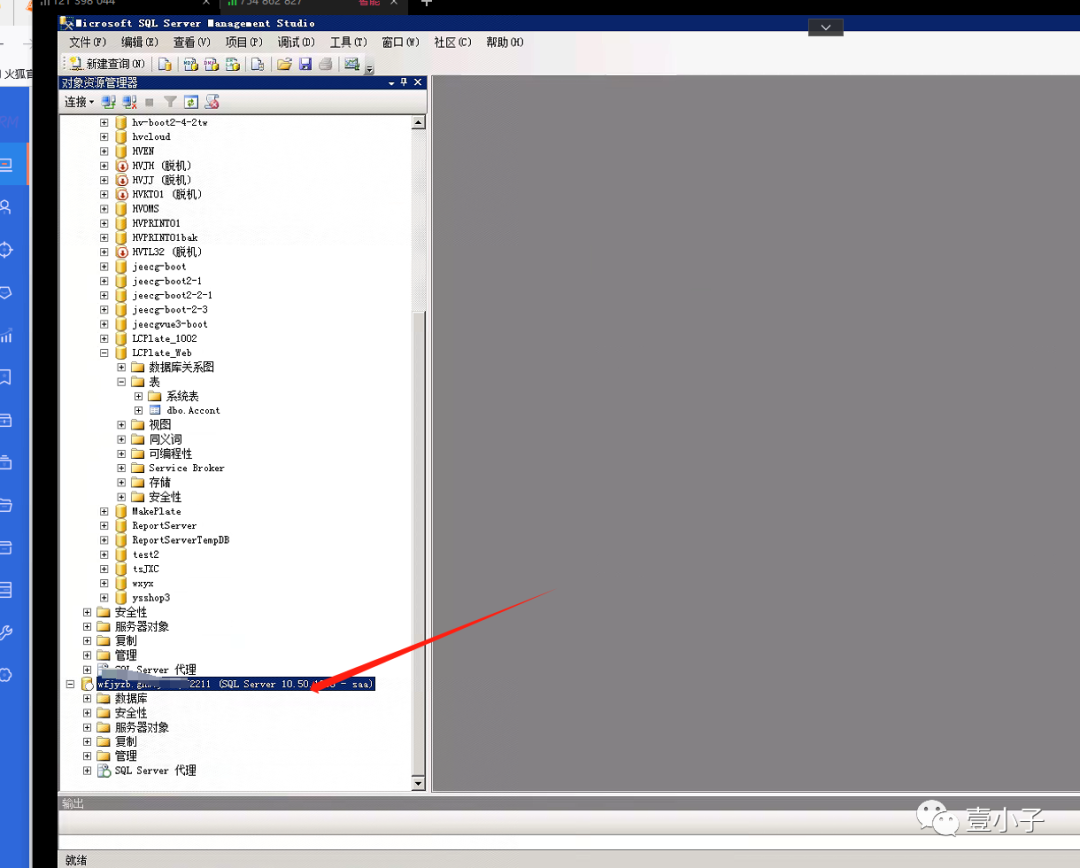Expand the 数据库关系图 folder
The width and height of the screenshot is (1080, 868).
(x=121, y=367)
